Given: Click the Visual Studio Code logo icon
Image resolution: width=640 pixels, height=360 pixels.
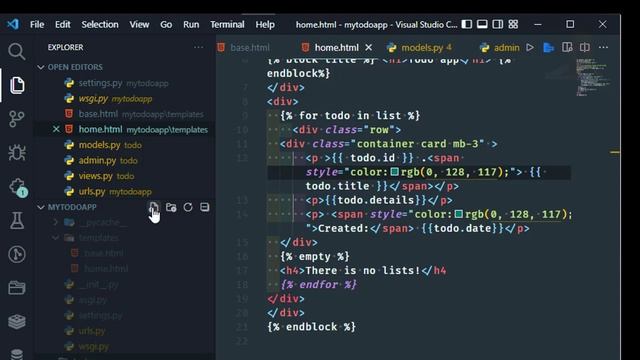Looking at the screenshot, I should click(x=13, y=24).
